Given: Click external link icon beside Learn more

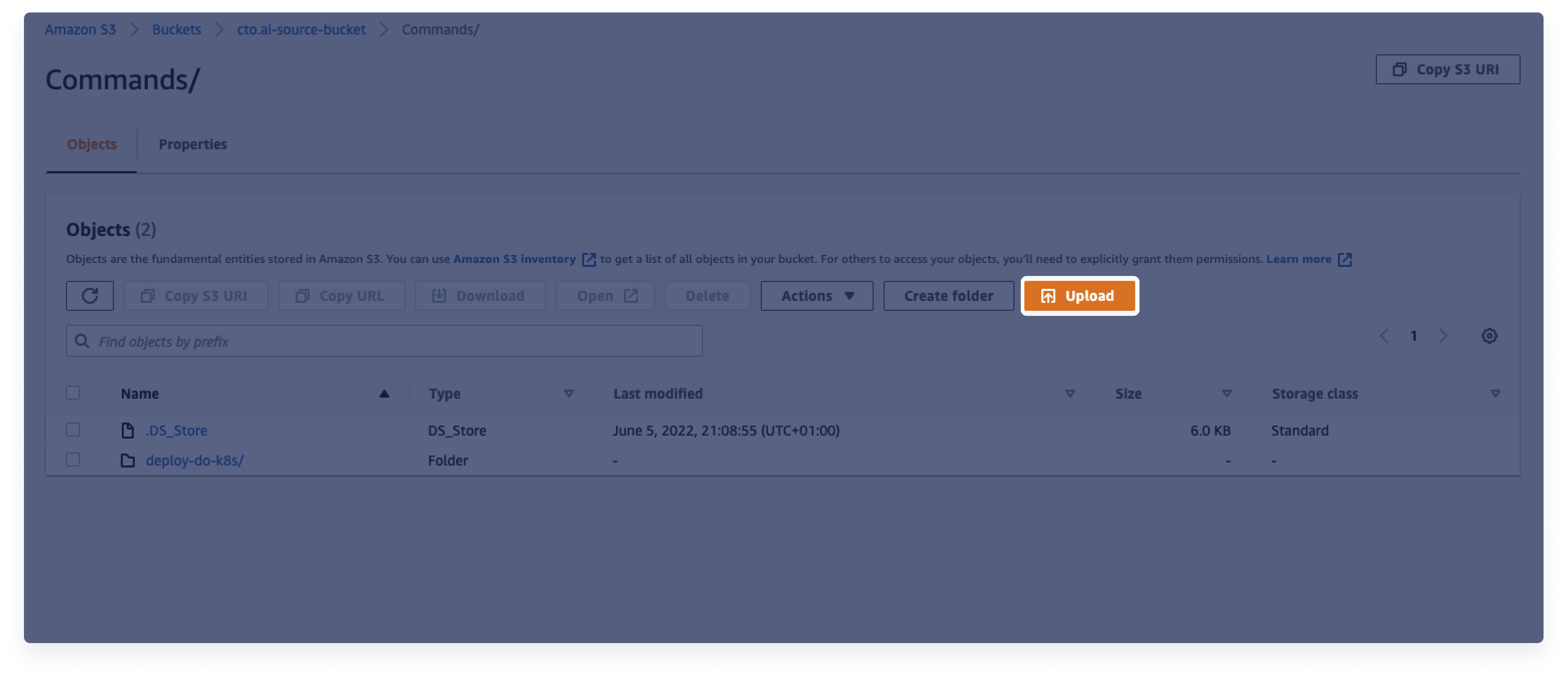Looking at the screenshot, I should (x=1345, y=260).
